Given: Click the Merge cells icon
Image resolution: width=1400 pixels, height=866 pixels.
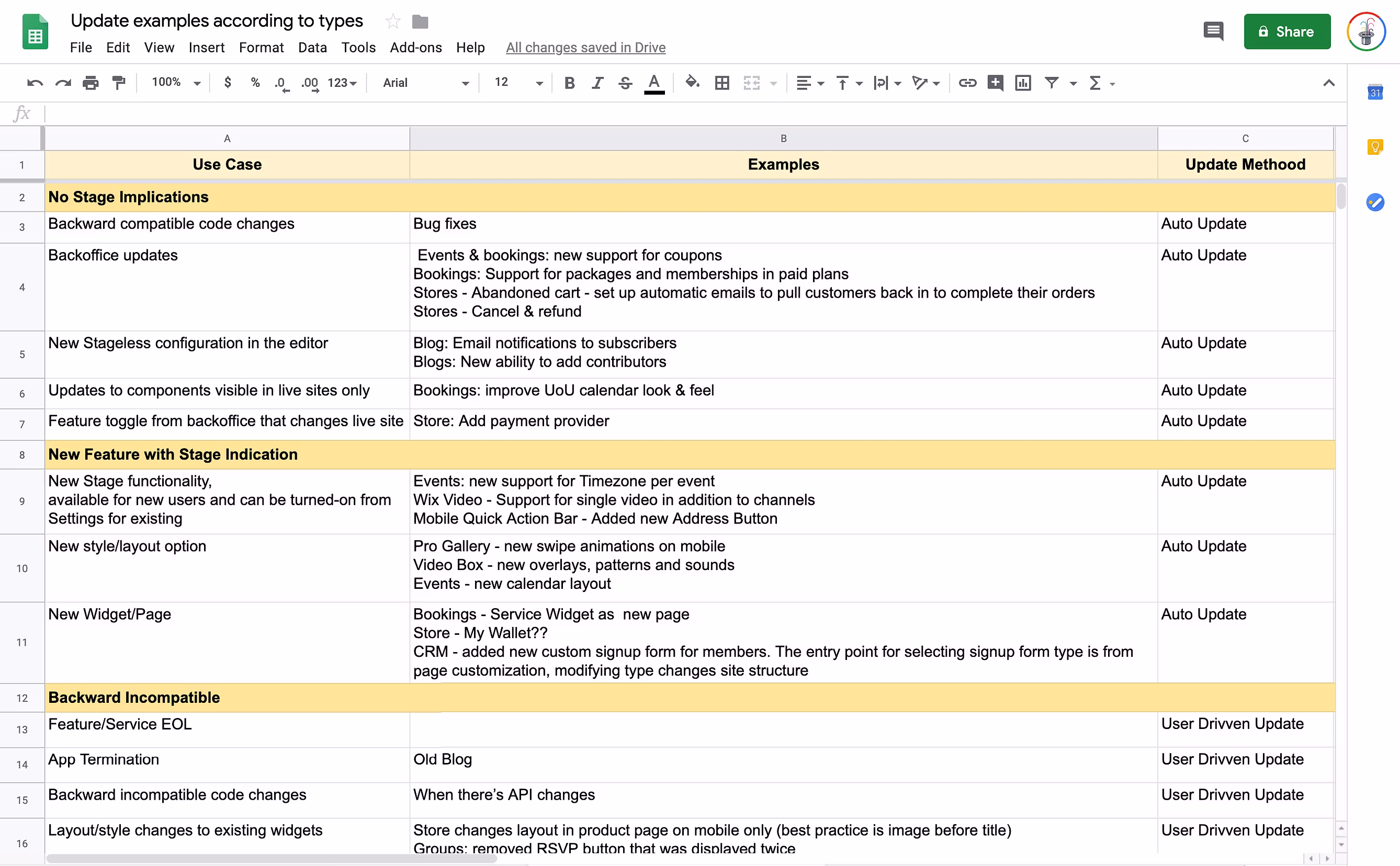Looking at the screenshot, I should coord(752,83).
